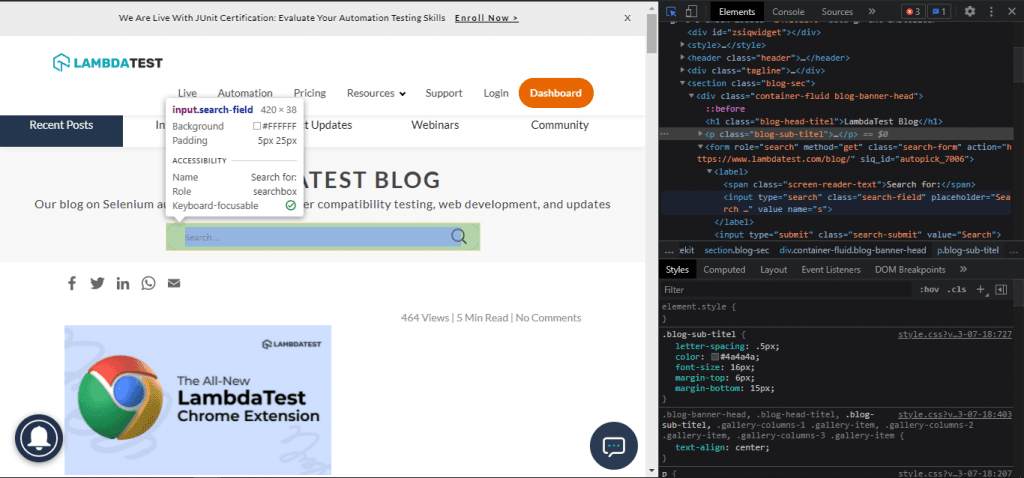This screenshot has width=1024, height=478.
Task: Open the Support nav link
Action: point(444,93)
